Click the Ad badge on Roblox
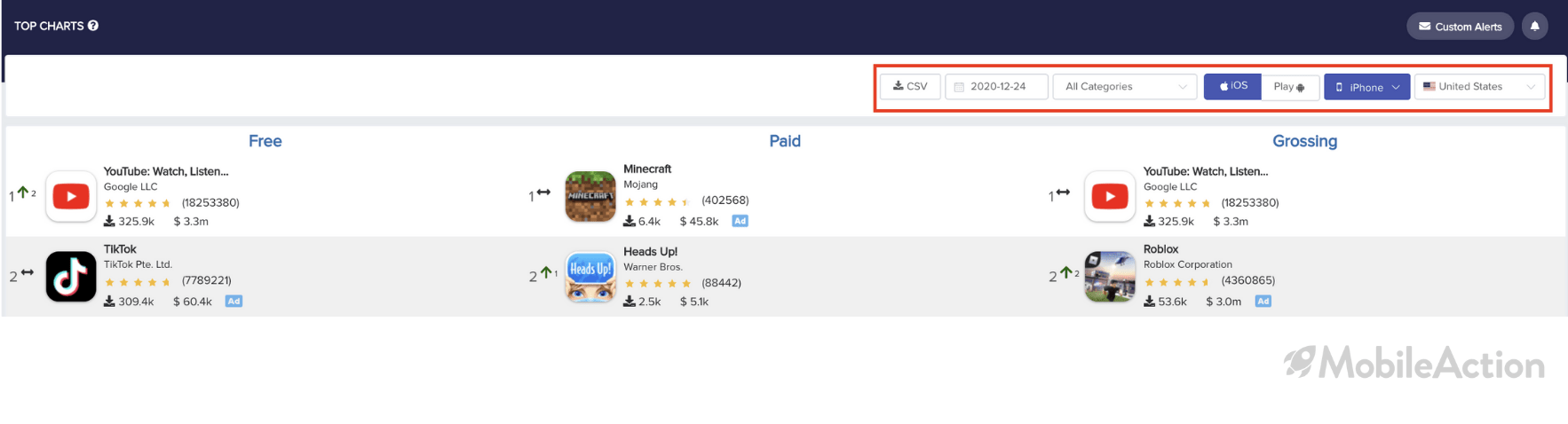Screen dimensions: 1568x424 click(x=1263, y=302)
